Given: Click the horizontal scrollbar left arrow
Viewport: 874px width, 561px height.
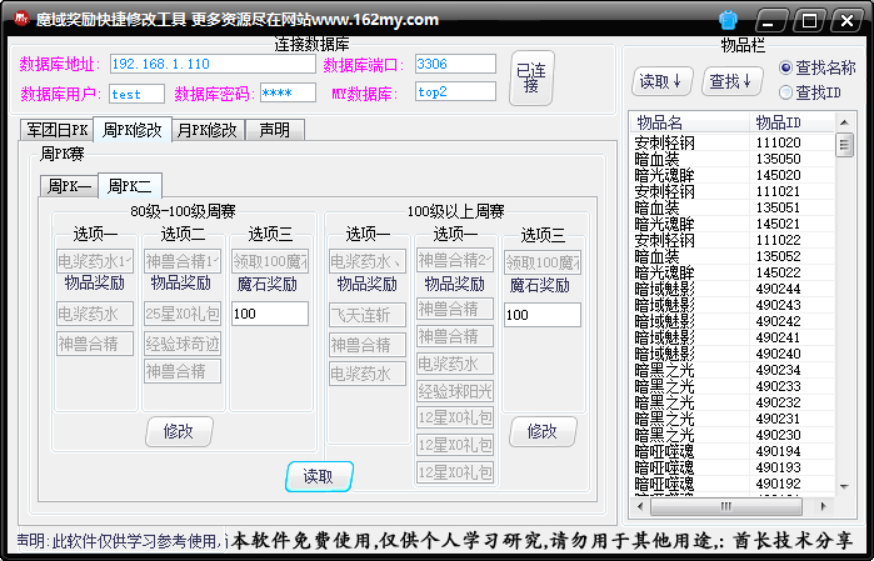Looking at the screenshot, I should [640, 506].
